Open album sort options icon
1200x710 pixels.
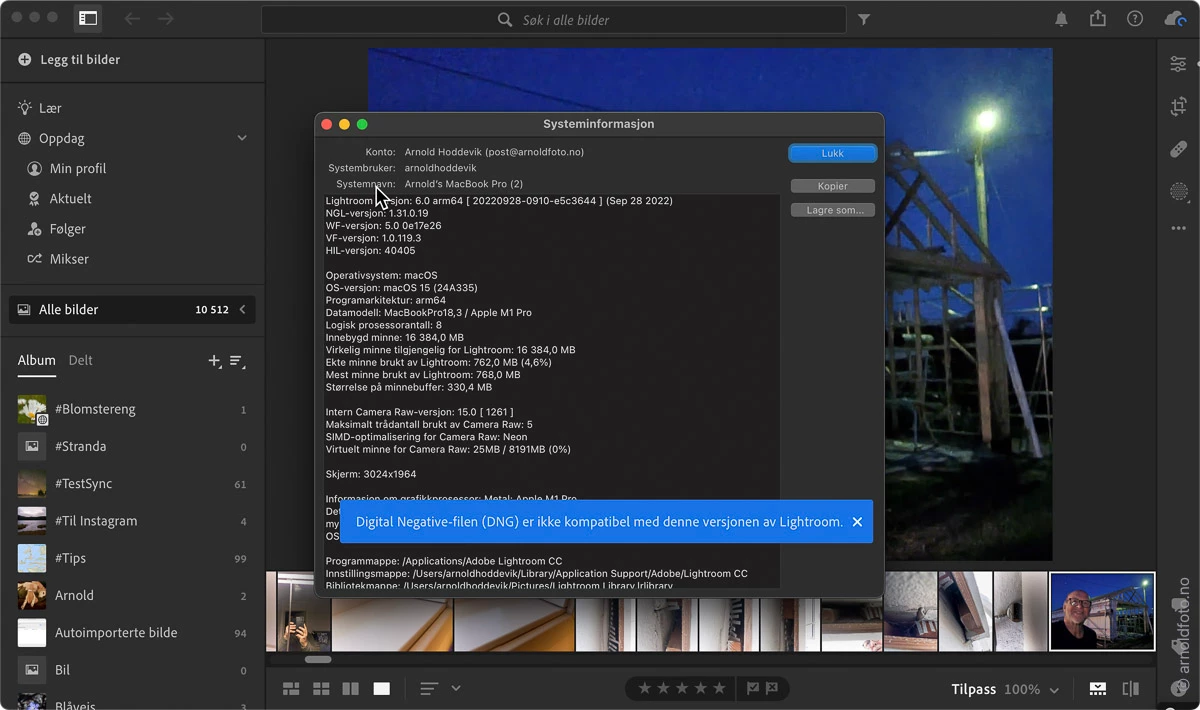[x=237, y=361]
